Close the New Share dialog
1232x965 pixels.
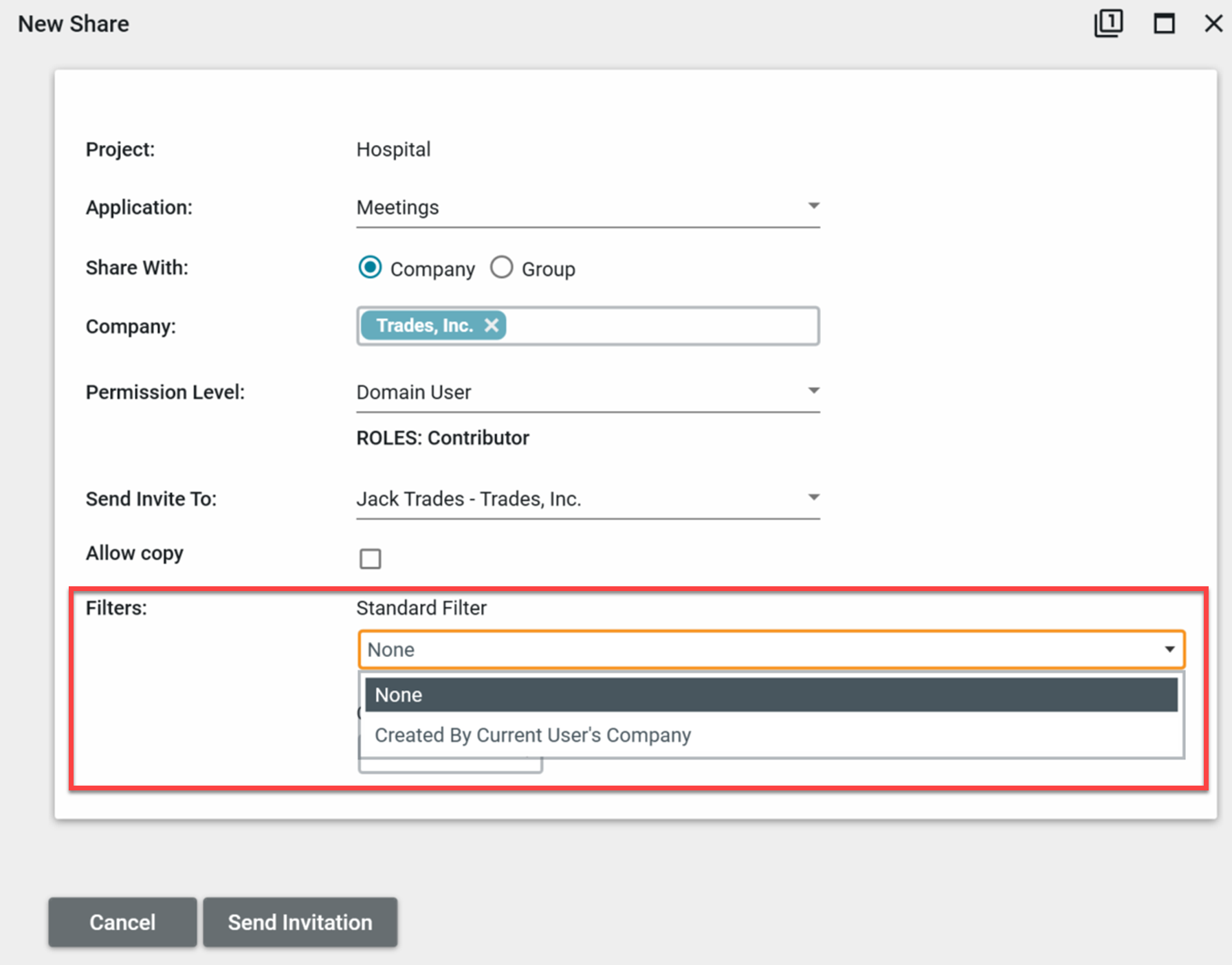[x=1213, y=24]
